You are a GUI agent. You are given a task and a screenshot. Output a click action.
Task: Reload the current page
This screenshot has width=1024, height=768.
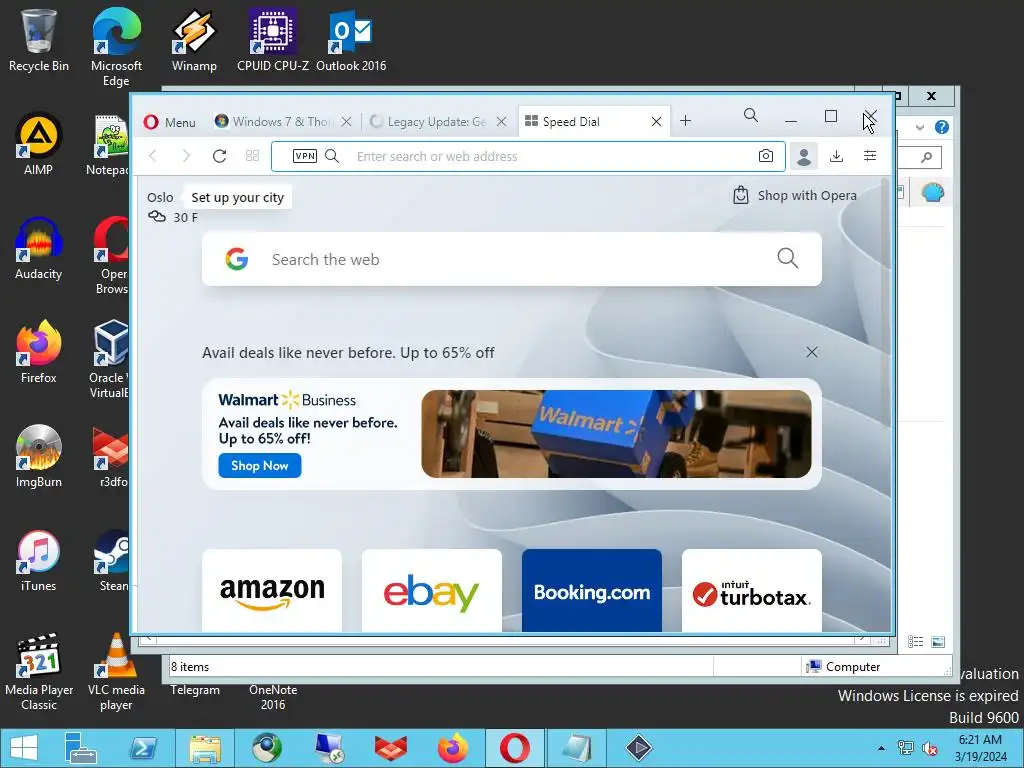coord(219,156)
